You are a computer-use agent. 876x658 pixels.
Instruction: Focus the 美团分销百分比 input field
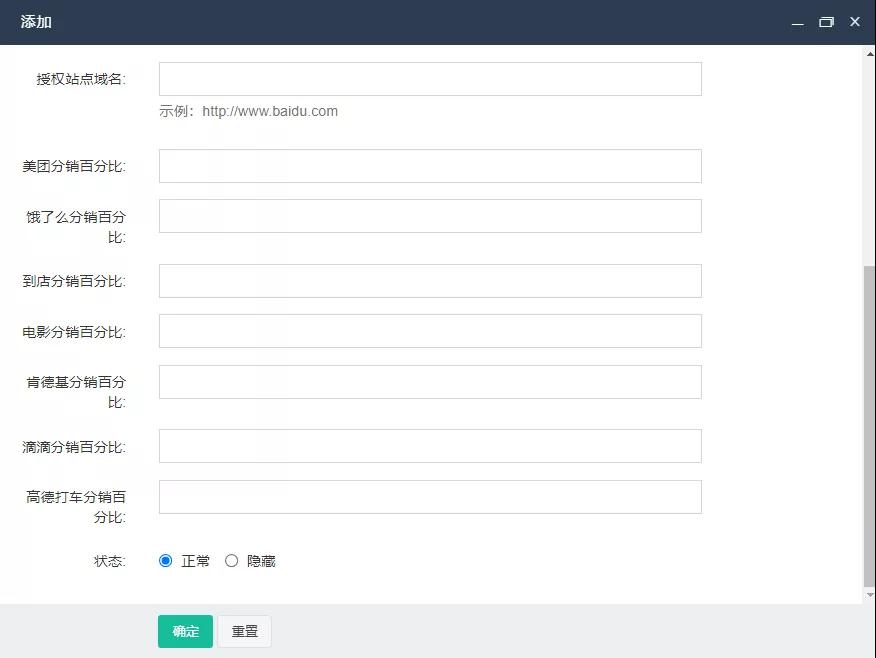(430, 166)
